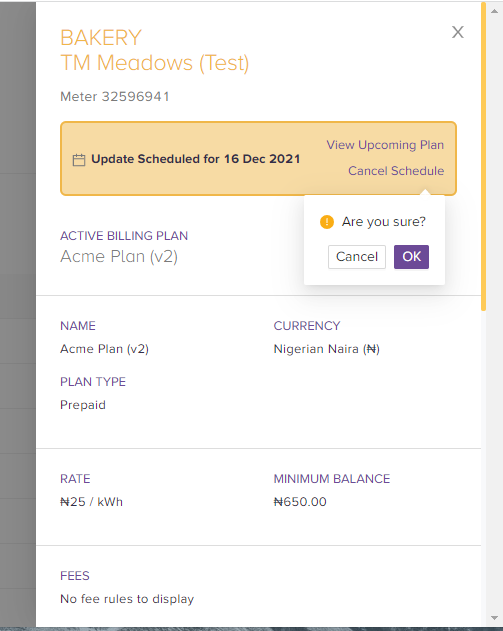This screenshot has width=503, height=631.
Task: Select the Meter 32596941 text
Action: point(115,97)
